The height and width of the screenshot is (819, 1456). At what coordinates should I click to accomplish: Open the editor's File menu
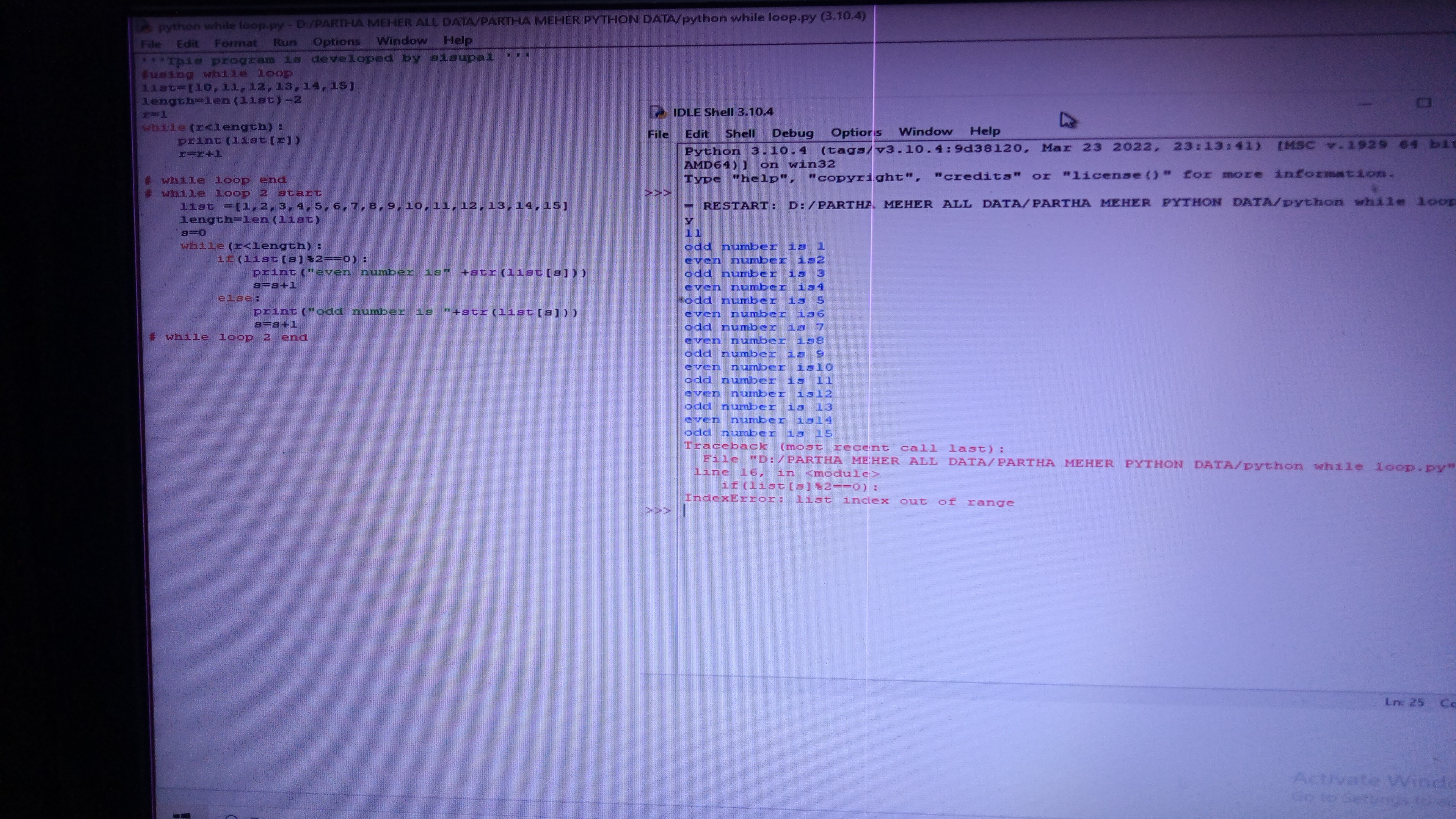pyautogui.click(x=151, y=44)
